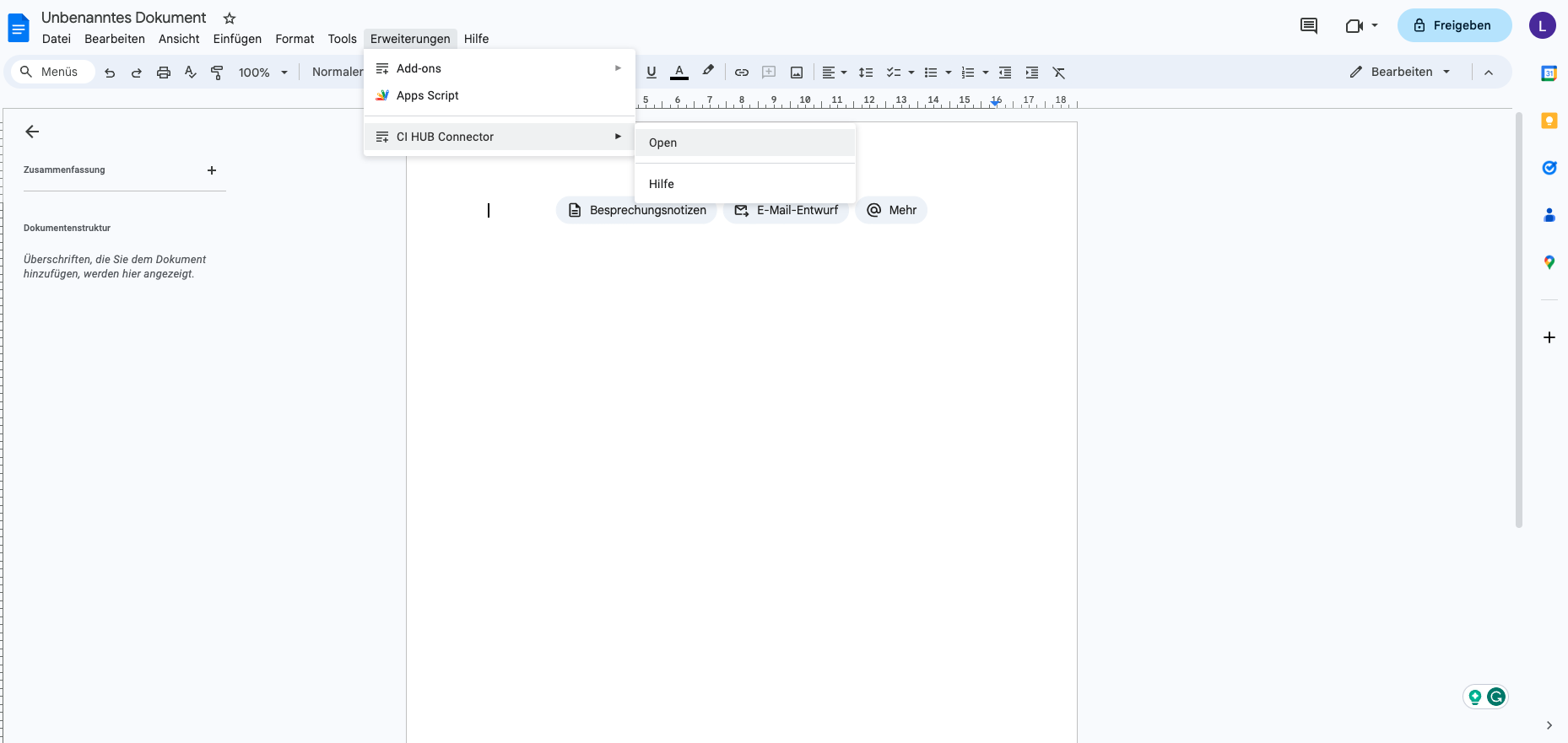This screenshot has height=743, width=1568.
Task: Select the paint format tool
Action: pos(217,73)
